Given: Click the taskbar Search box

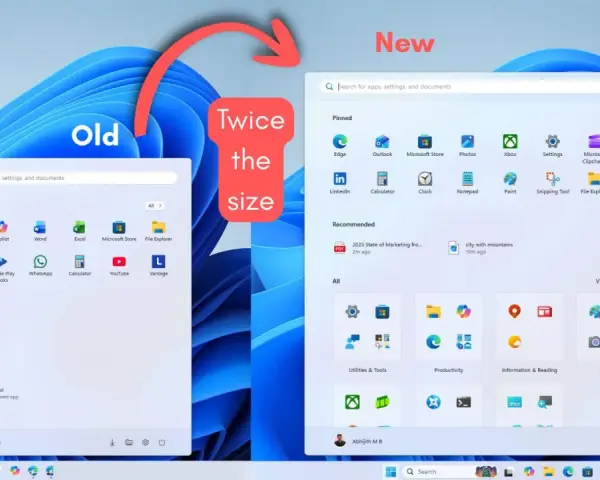Looking at the screenshot, I should click(451, 472).
